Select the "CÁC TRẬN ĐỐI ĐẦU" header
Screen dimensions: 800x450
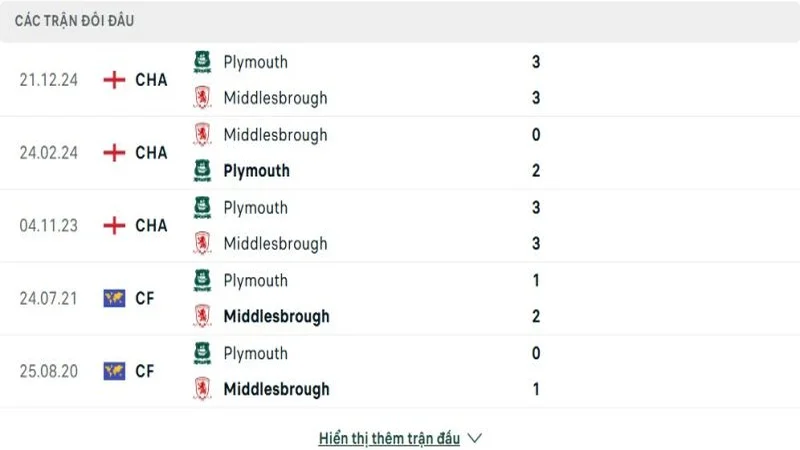[75, 20]
